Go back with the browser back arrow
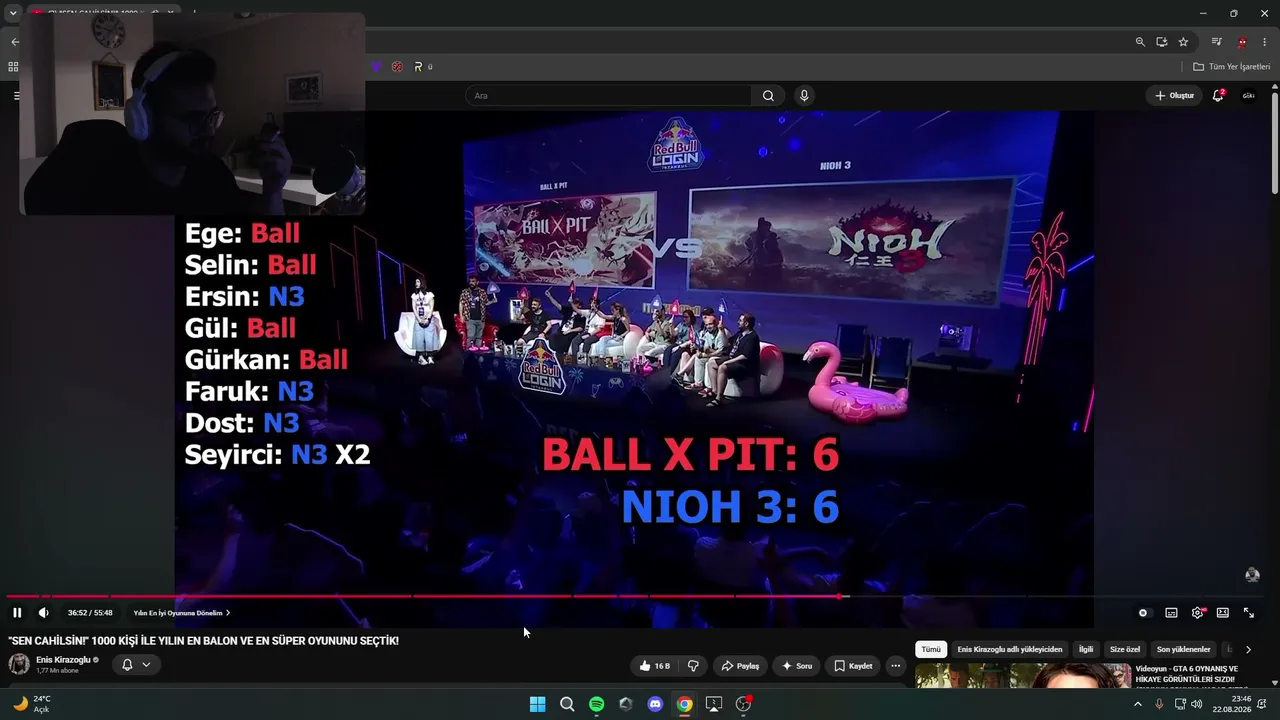Viewport: 1280px width, 720px height. click(x=14, y=42)
